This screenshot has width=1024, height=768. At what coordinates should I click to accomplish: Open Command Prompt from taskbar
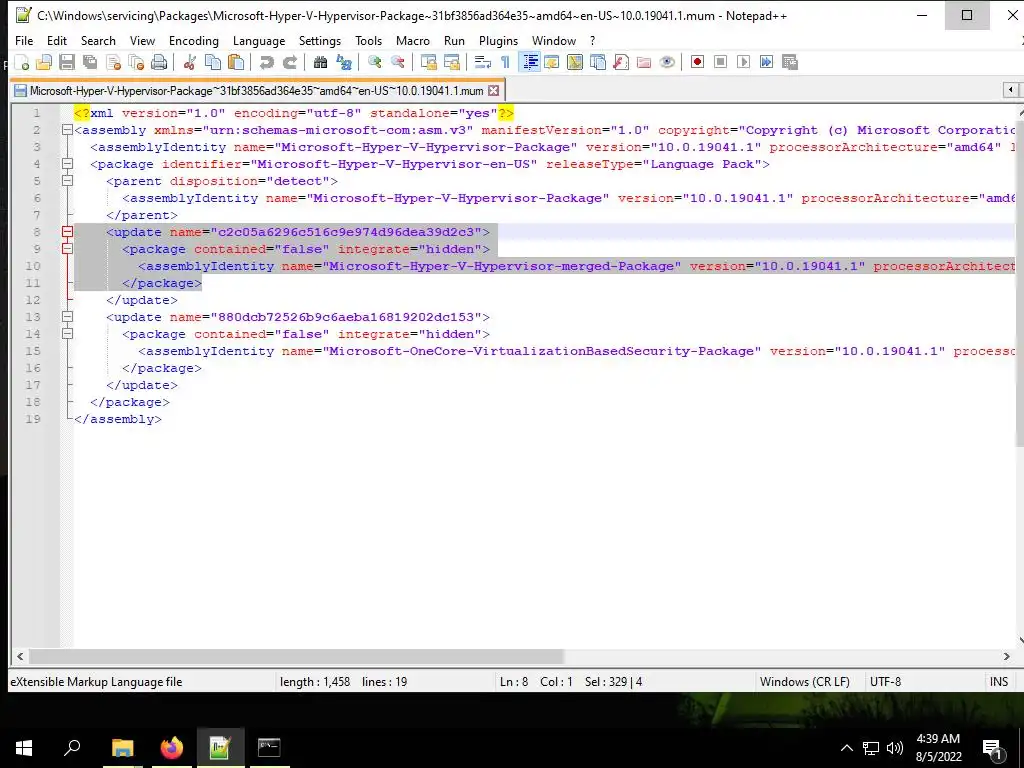(x=269, y=747)
